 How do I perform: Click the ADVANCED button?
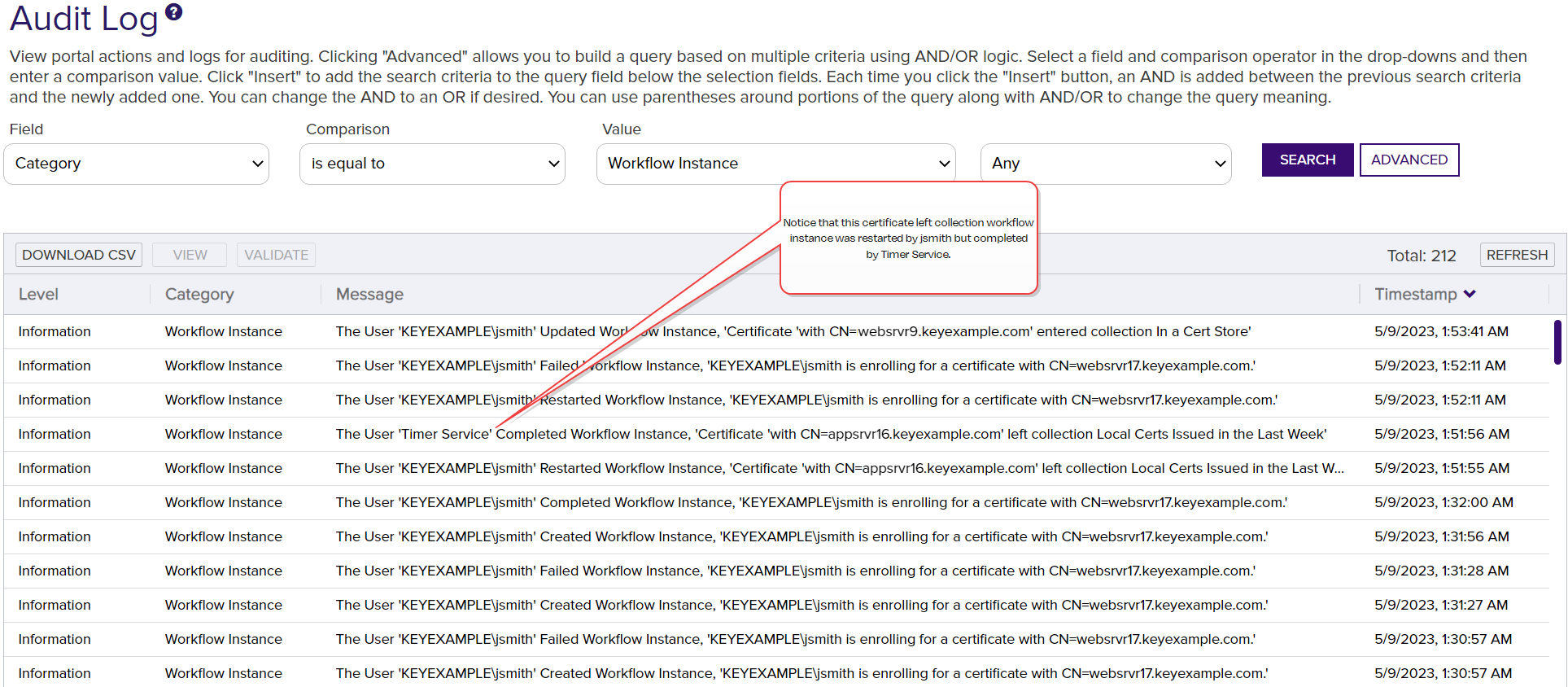click(x=1409, y=160)
